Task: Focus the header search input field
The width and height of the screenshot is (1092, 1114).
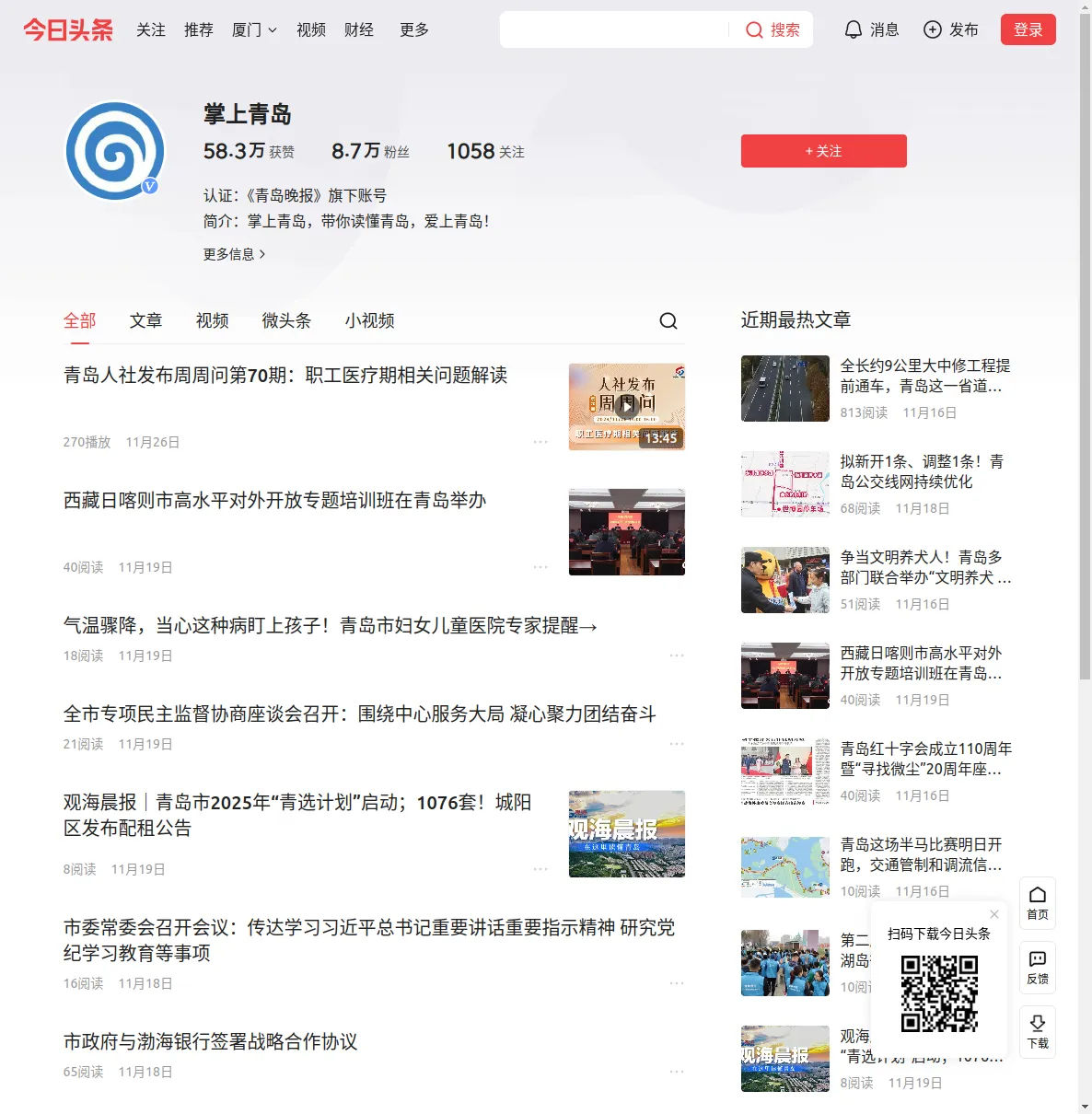Action: point(614,29)
